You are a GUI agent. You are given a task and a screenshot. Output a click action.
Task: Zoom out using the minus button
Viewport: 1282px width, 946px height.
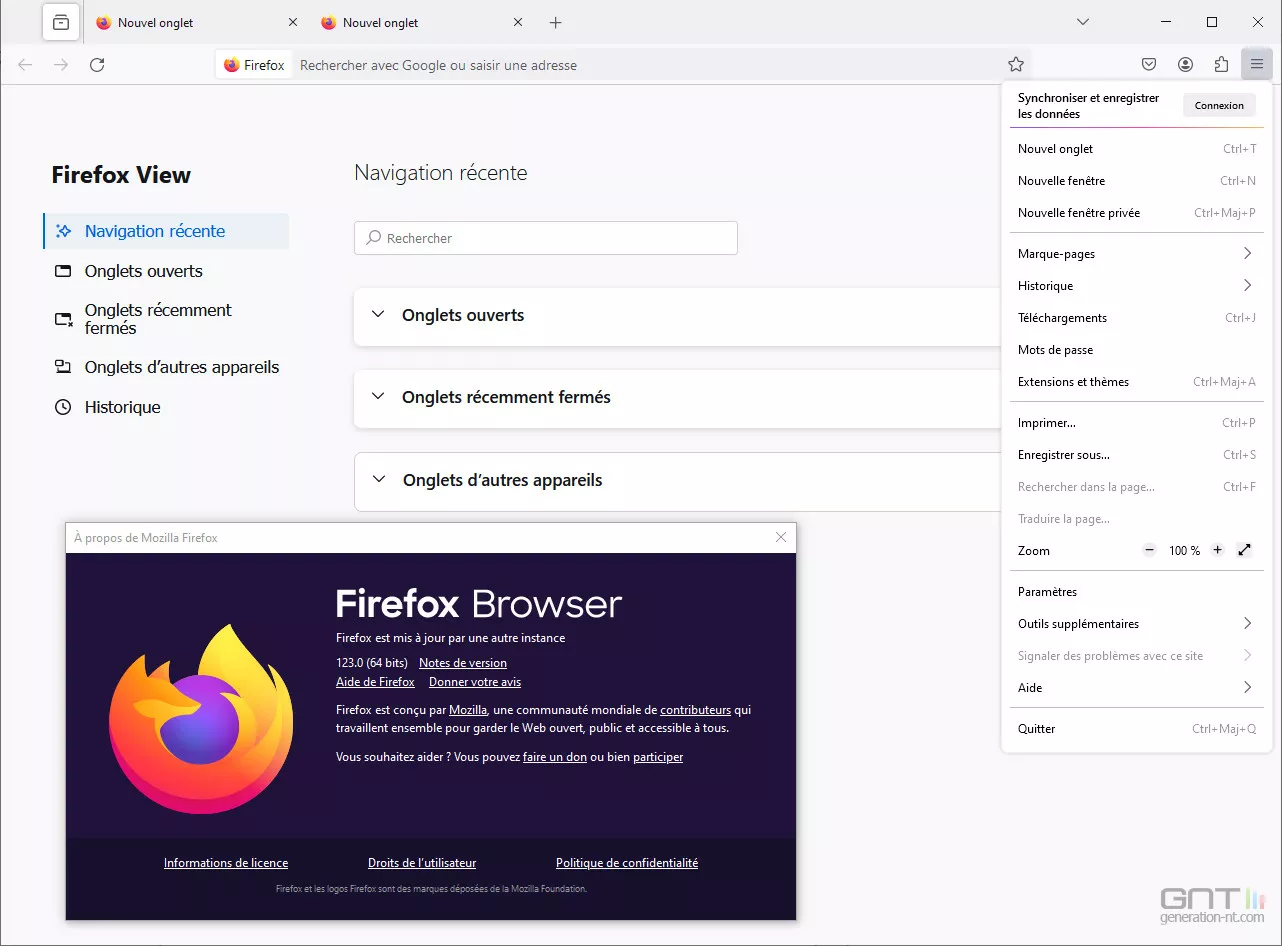coord(1149,550)
